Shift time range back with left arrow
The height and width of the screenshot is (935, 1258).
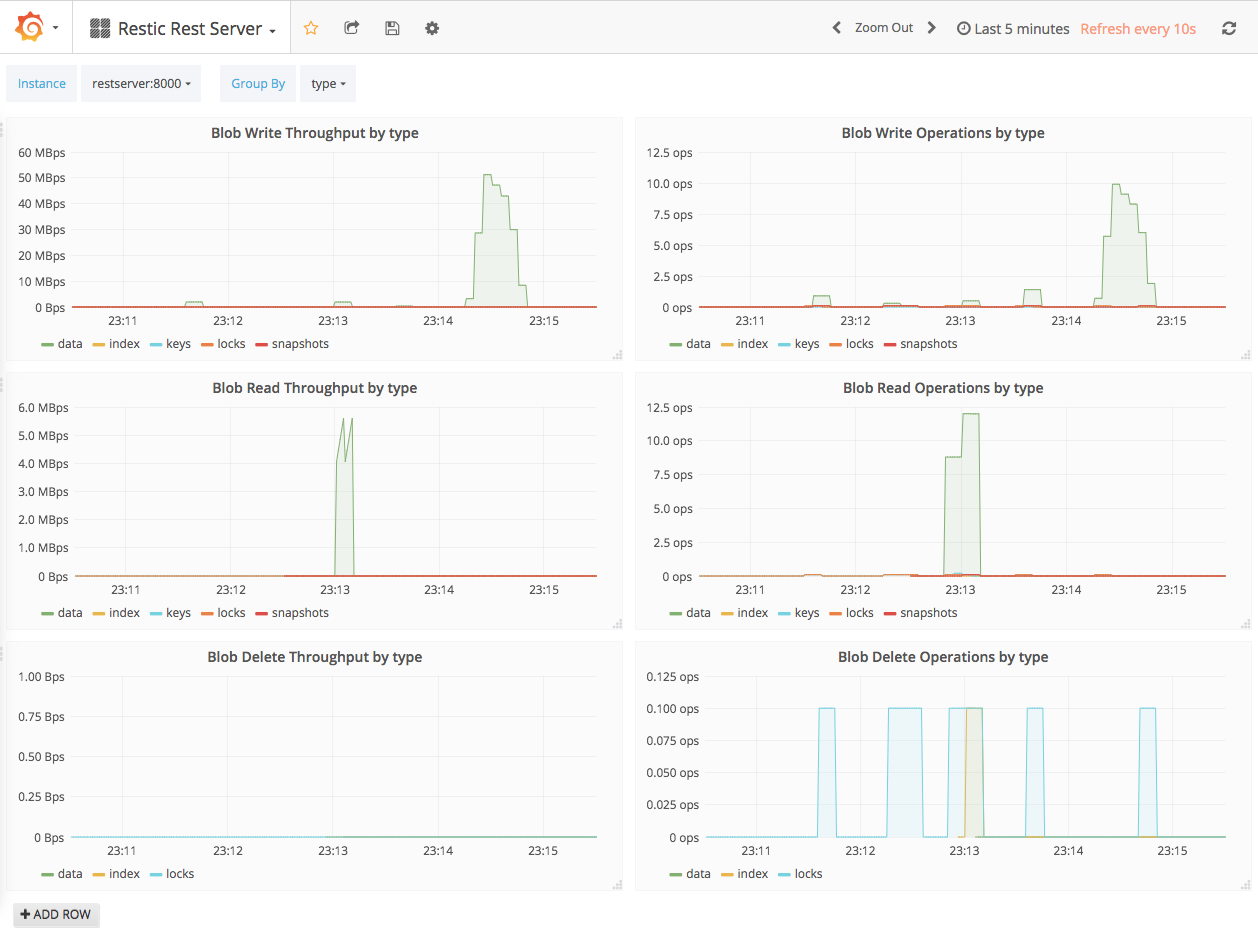836,28
